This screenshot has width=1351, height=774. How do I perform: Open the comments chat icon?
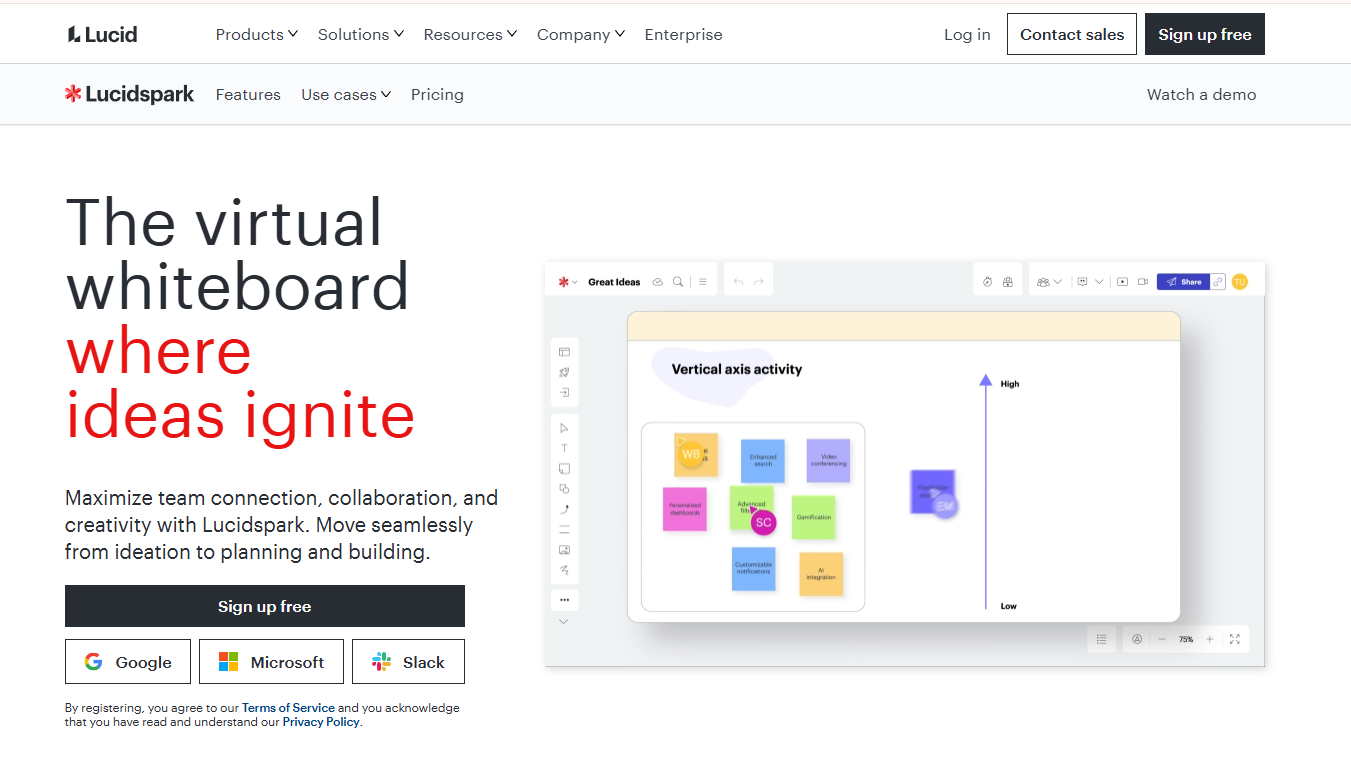click(x=1083, y=282)
